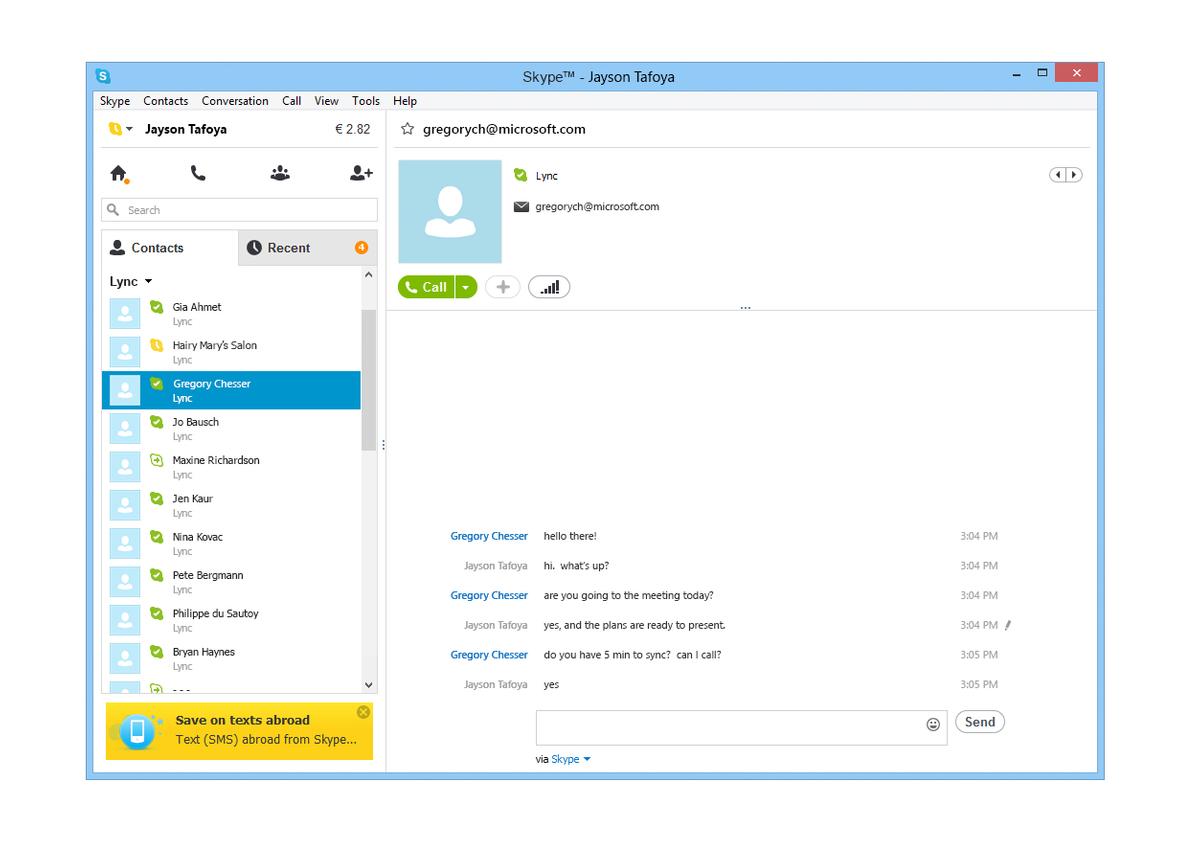Click the create group icon

point(280,173)
